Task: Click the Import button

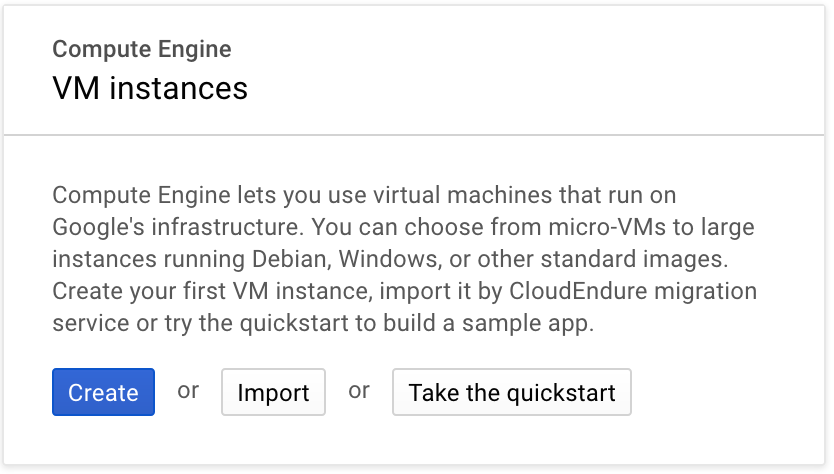Action: point(273,392)
